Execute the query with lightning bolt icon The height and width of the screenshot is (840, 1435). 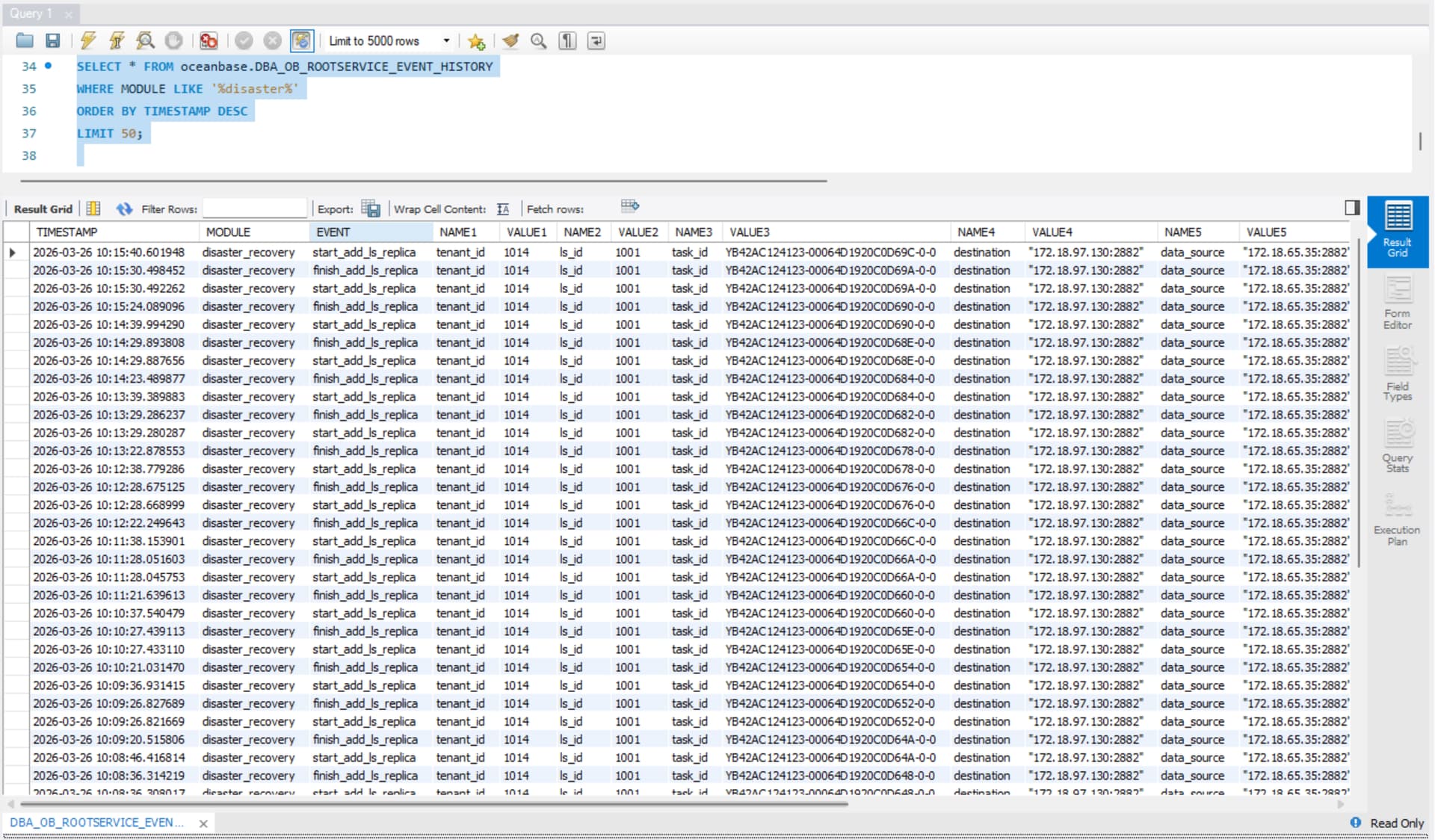click(x=88, y=41)
